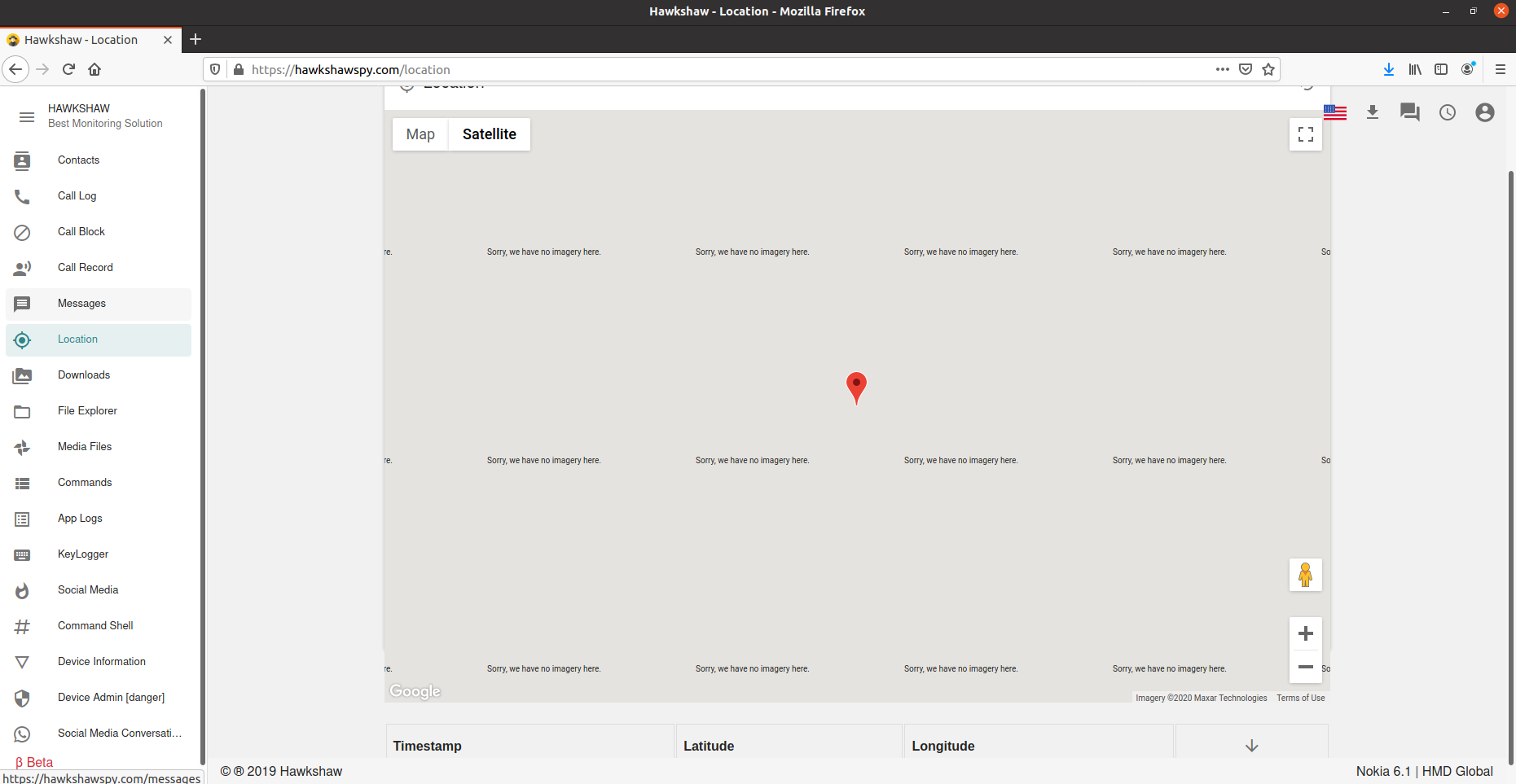1516x784 pixels.
Task: Select the Street View pegman
Action: coord(1306,575)
